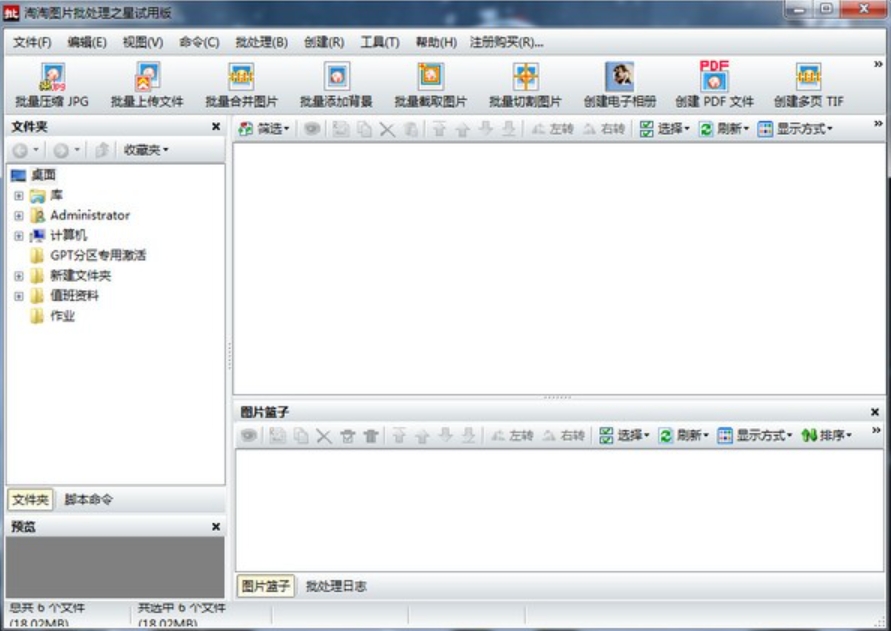Image resolution: width=891 pixels, height=631 pixels.
Task: Open the 排序 sort dropdown
Action: point(826,435)
